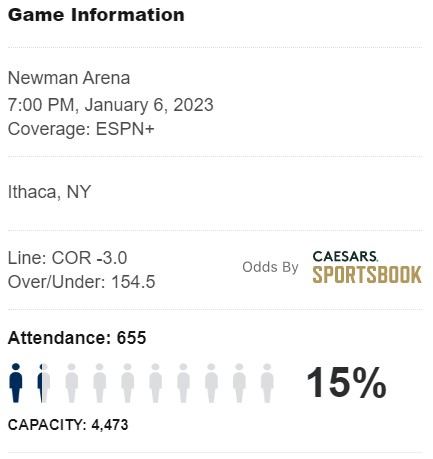Click the Game Information heading
The width and height of the screenshot is (433, 459).
click(x=96, y=15)
